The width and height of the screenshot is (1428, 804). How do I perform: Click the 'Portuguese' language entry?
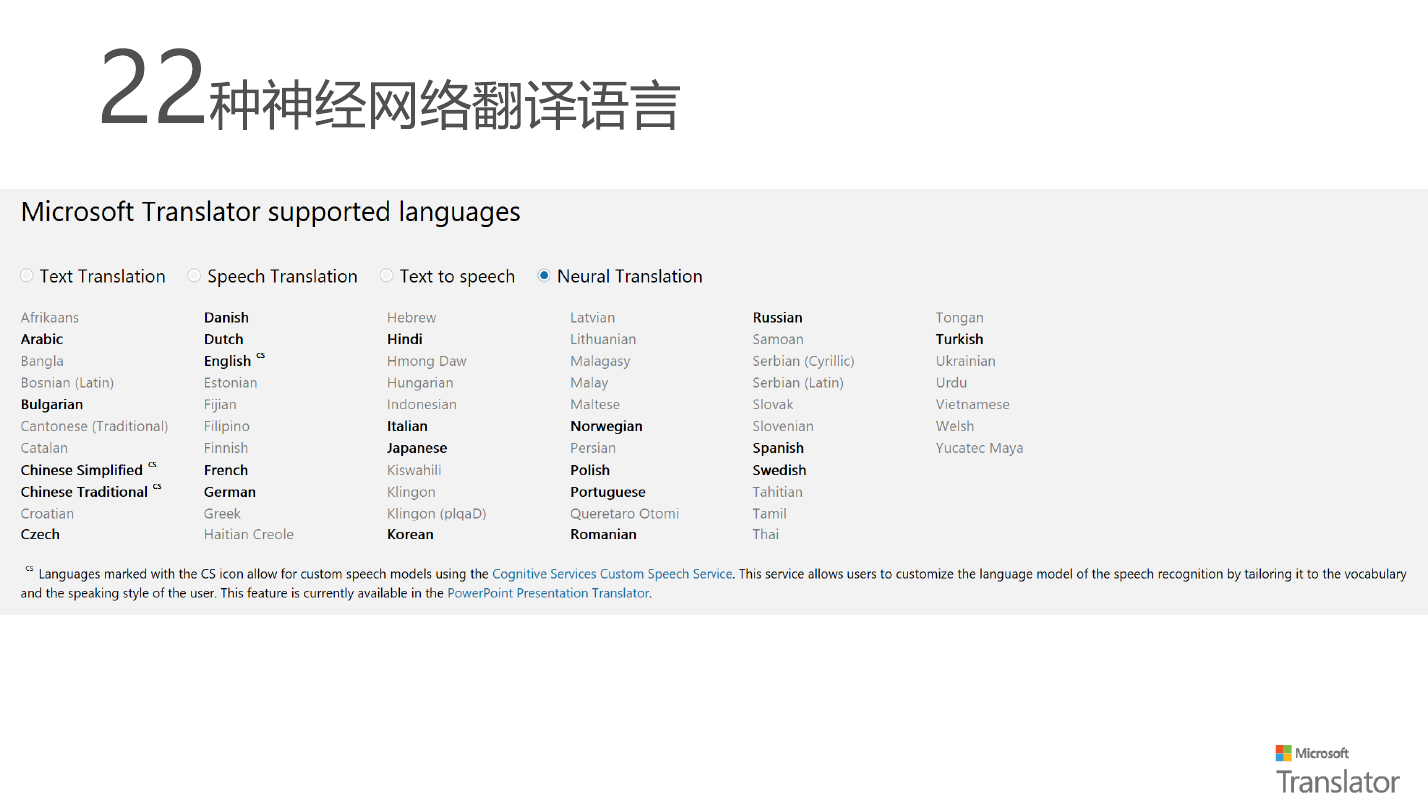point(608,492)
